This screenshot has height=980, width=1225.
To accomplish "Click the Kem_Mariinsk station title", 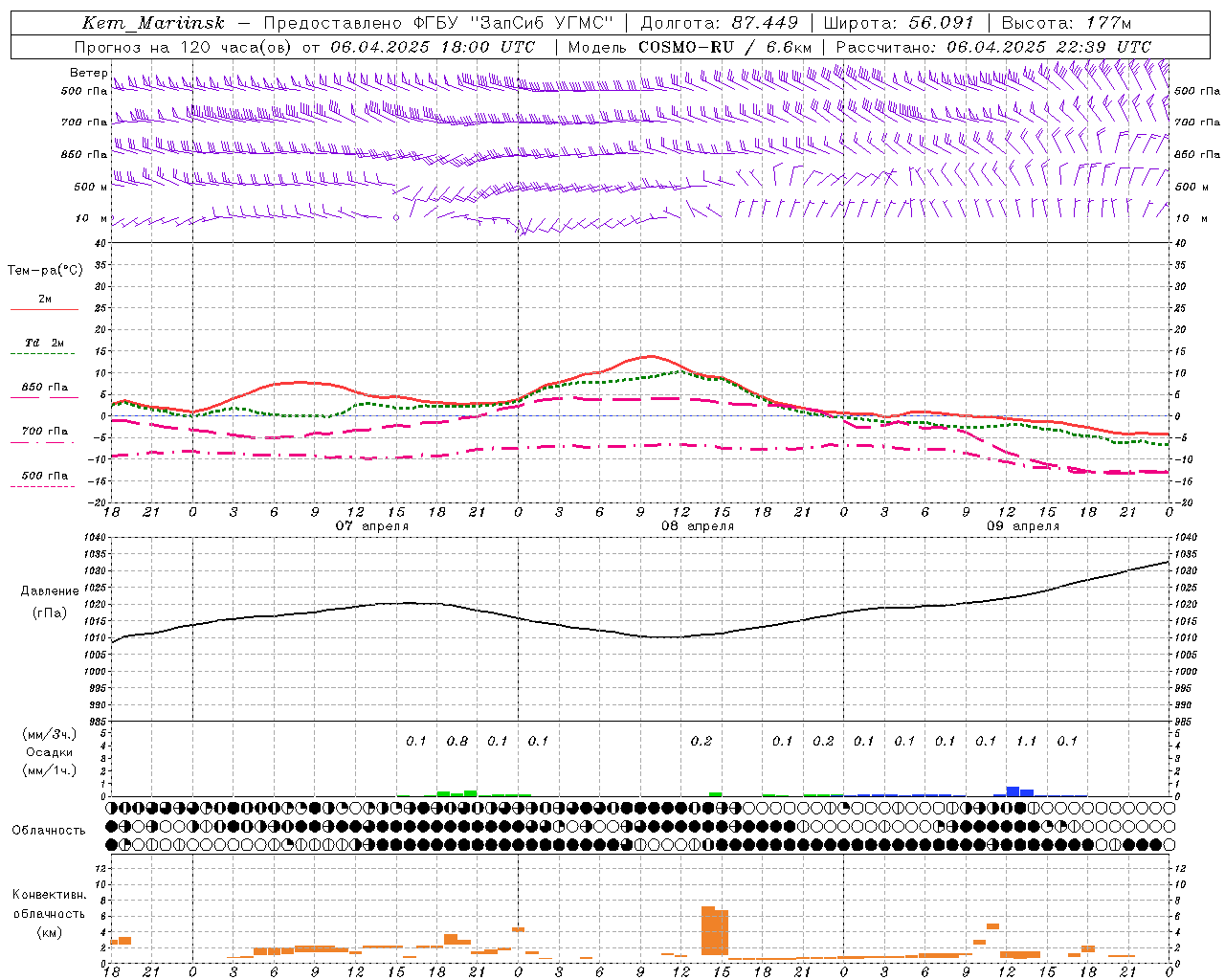I will pyautogui.click(x=154, y=23).
